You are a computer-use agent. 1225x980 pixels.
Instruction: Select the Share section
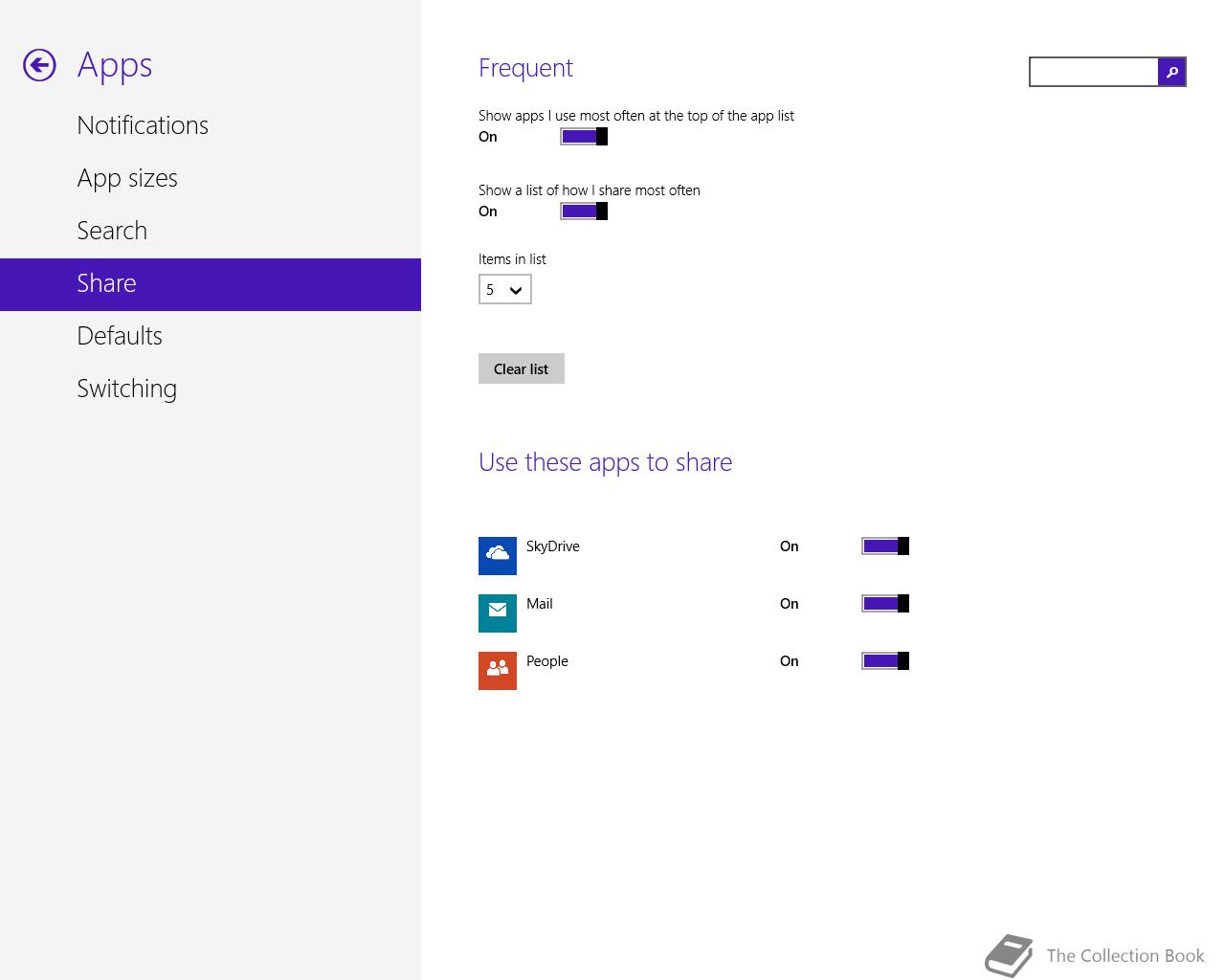click(211, 284)
